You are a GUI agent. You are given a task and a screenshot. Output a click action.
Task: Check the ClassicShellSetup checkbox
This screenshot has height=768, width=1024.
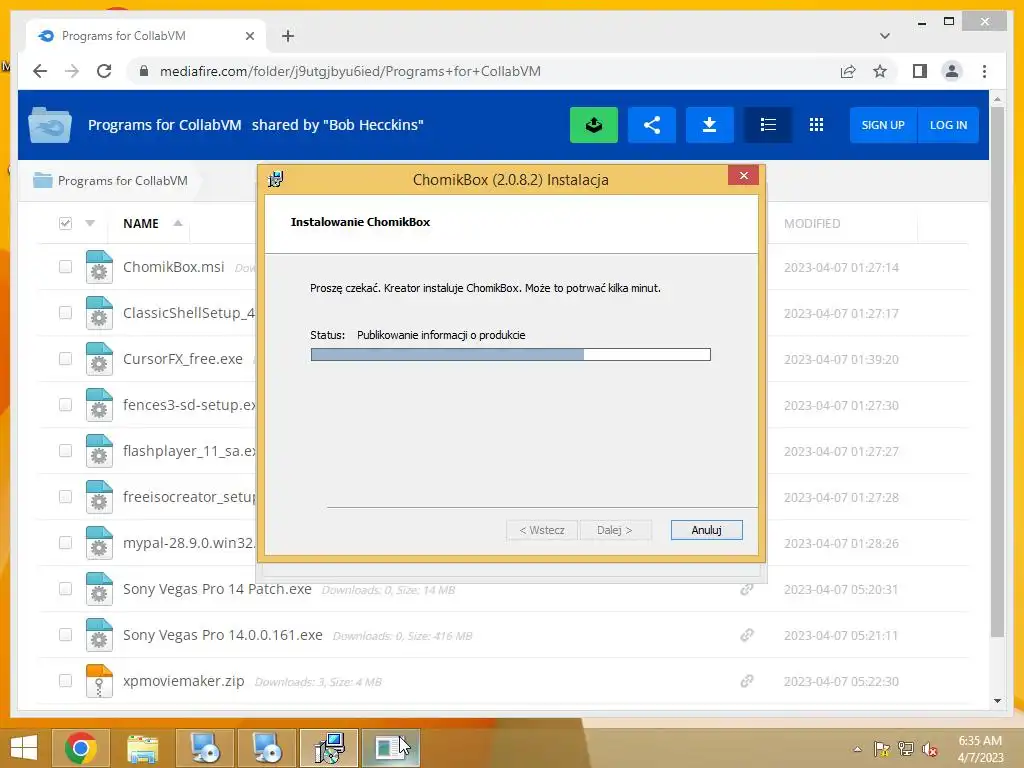65,313
